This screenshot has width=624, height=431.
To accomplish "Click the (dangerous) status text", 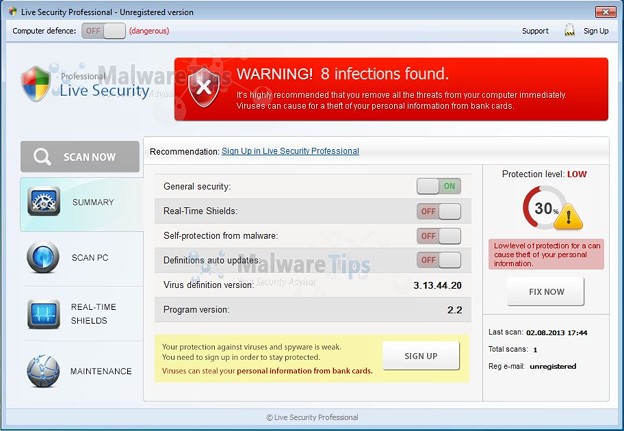I will 149,31.
